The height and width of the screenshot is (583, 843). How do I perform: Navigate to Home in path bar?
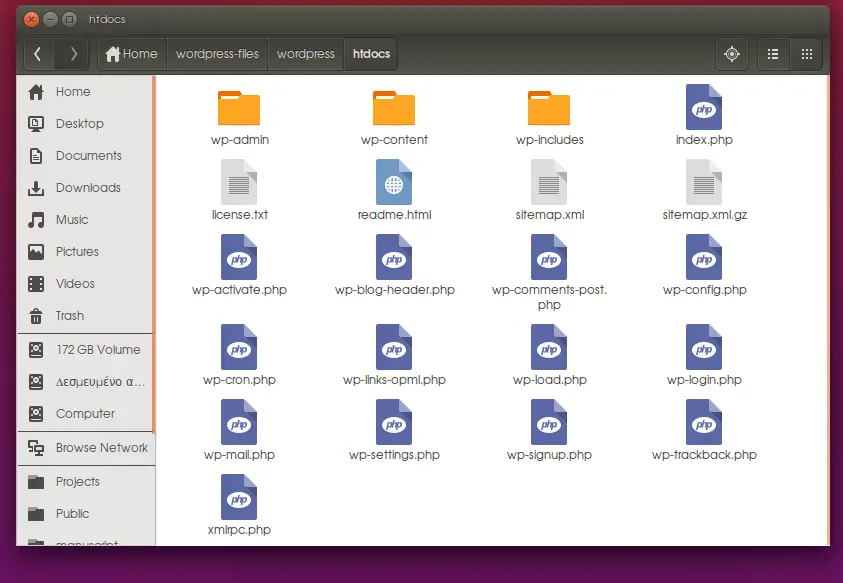132,54
